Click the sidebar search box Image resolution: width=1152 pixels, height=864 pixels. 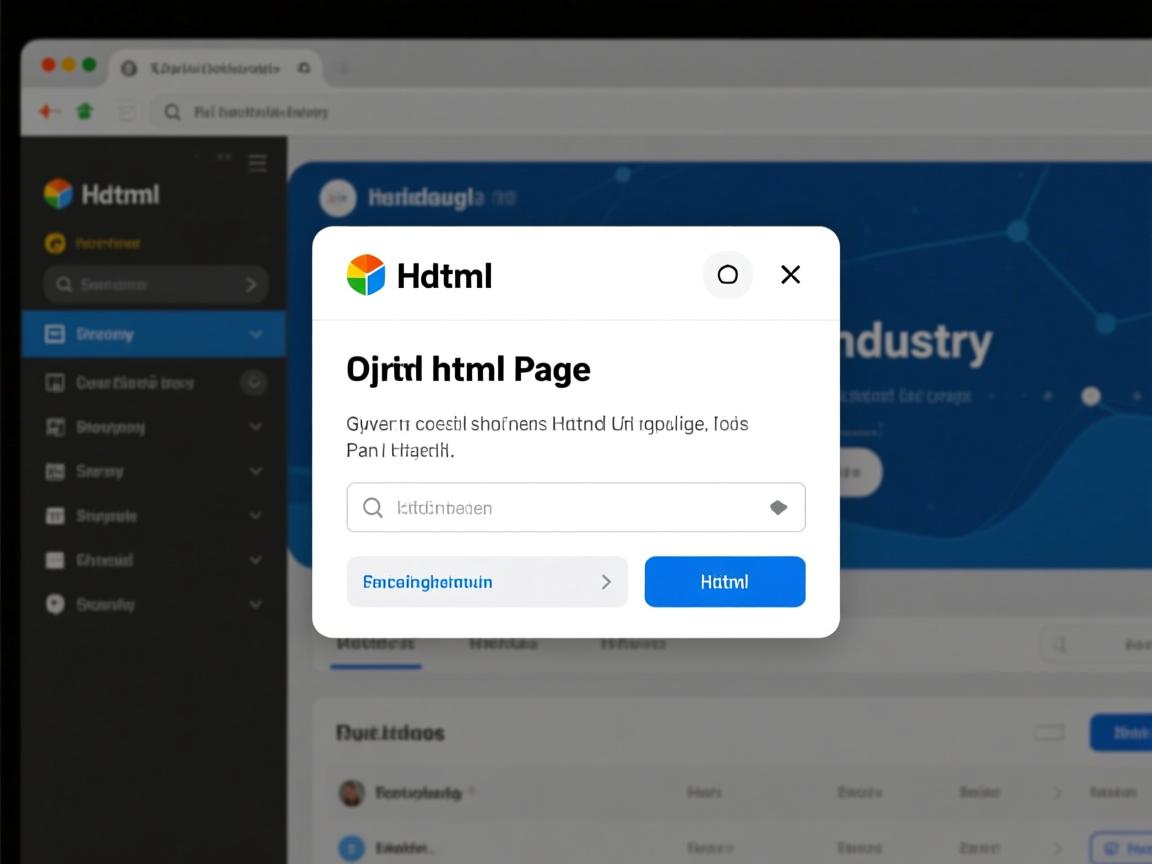tap(155, 285)
